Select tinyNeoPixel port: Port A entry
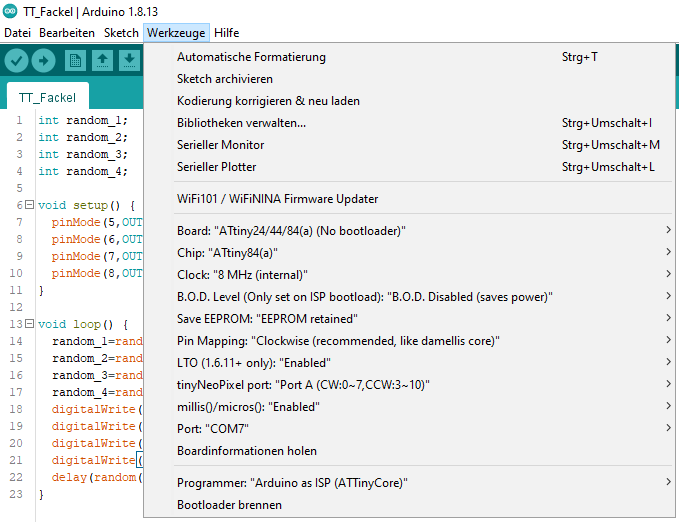Image resolution: width=679 pixels, height=522 pixels. [x=409, y=385]
